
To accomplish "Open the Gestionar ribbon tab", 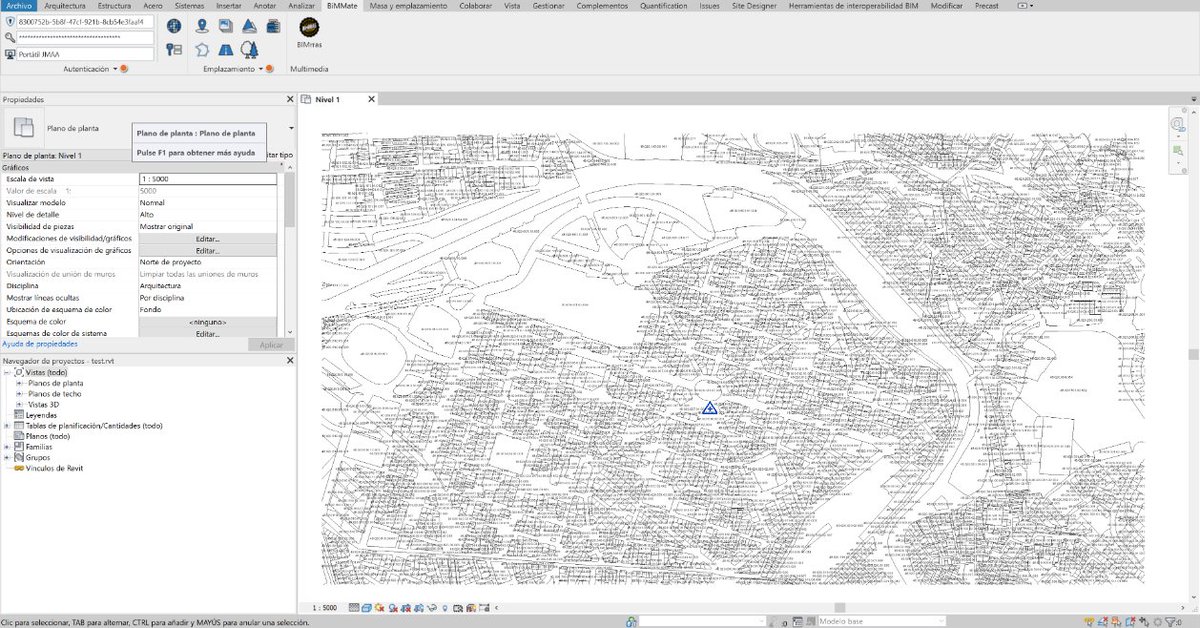I will coord(548,5).
